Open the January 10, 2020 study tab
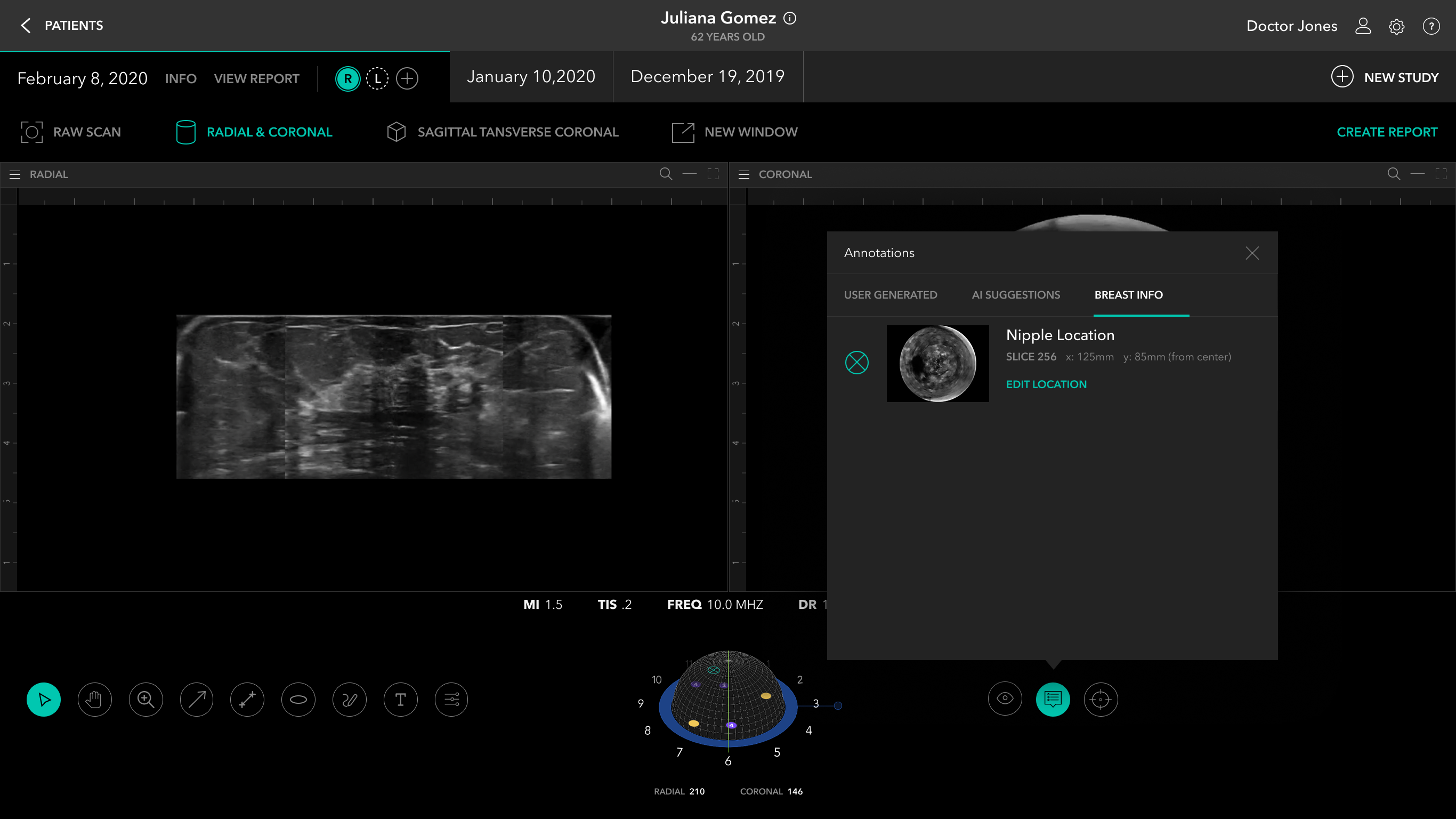 point(531,76)
